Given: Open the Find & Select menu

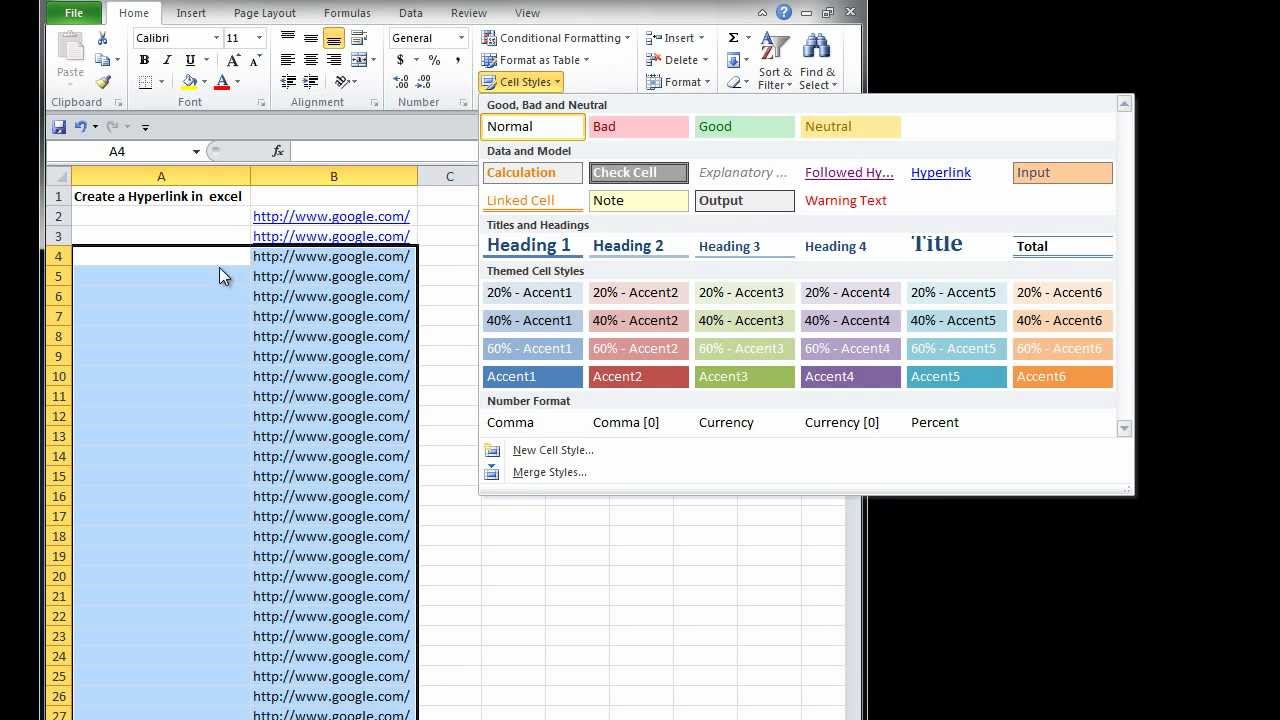Looking at the screenshot, I should click(817, 61).
